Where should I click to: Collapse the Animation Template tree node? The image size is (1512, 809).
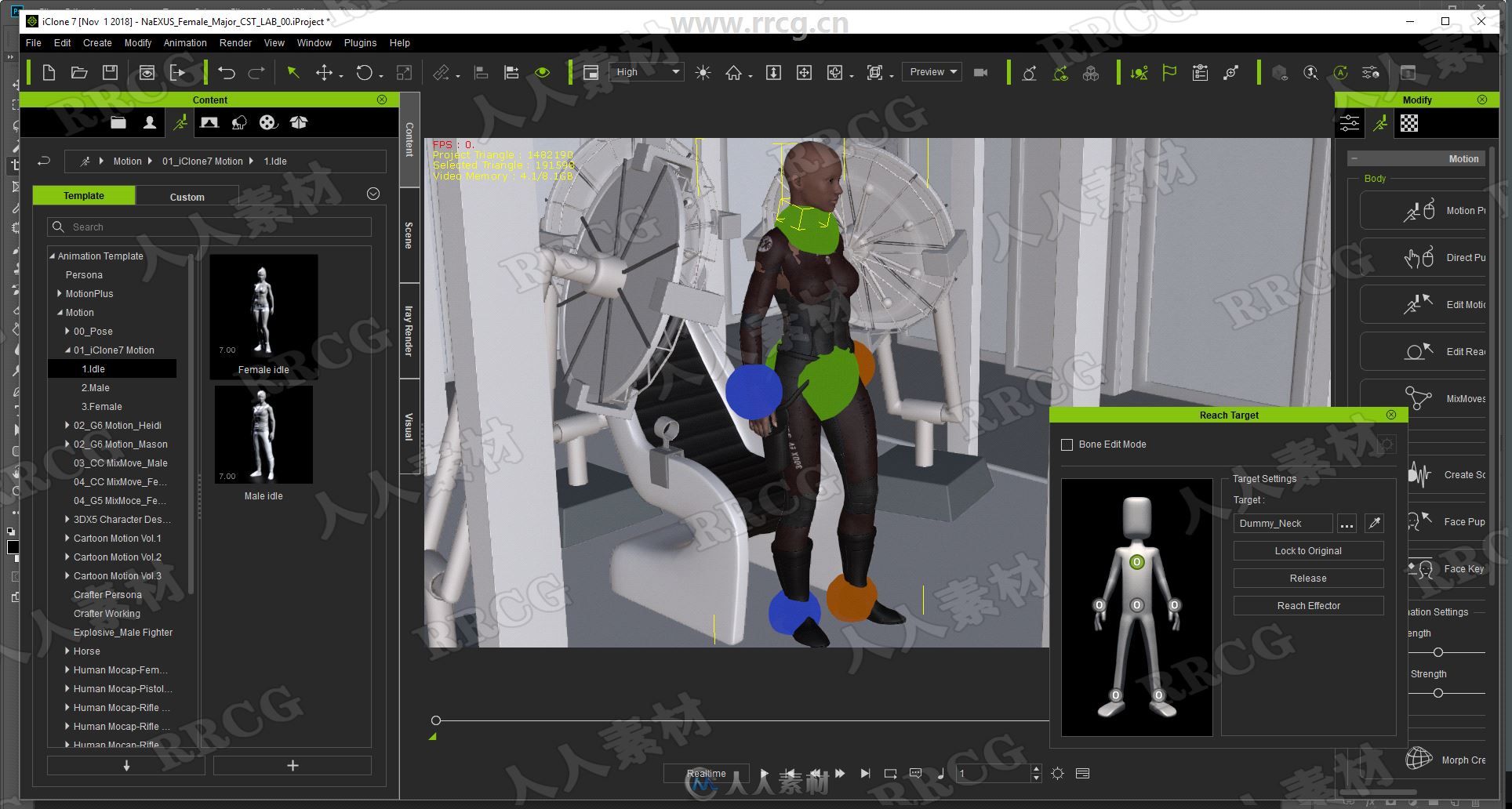point(52,256)
